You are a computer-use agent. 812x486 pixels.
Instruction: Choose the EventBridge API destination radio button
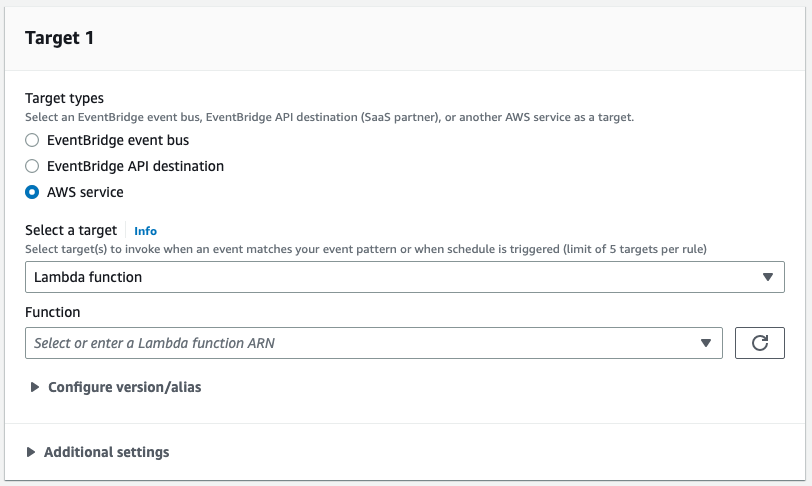32,166
